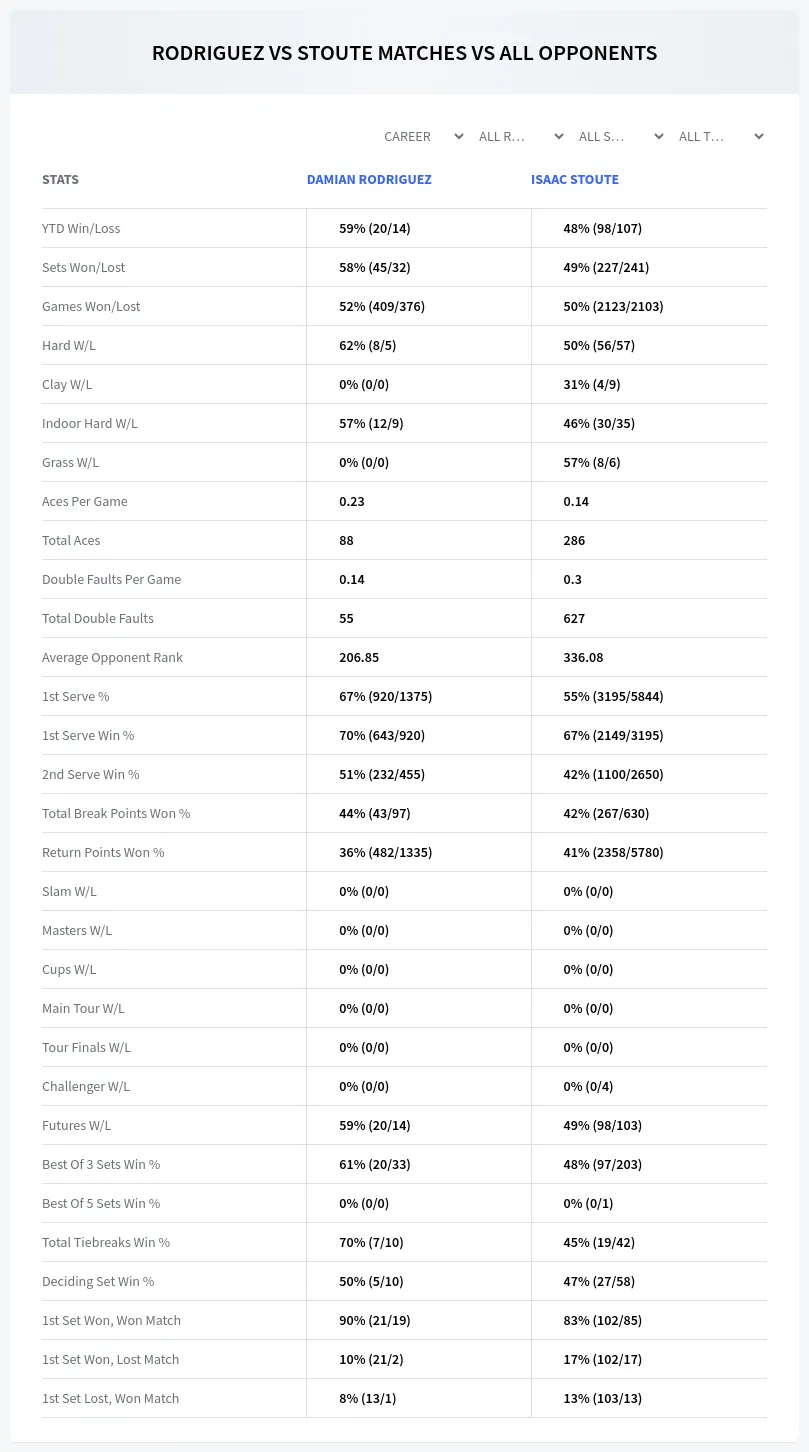Expand the ALL T... tournaments dropdown
The image size is (809, 1452).
click(720, 136)
